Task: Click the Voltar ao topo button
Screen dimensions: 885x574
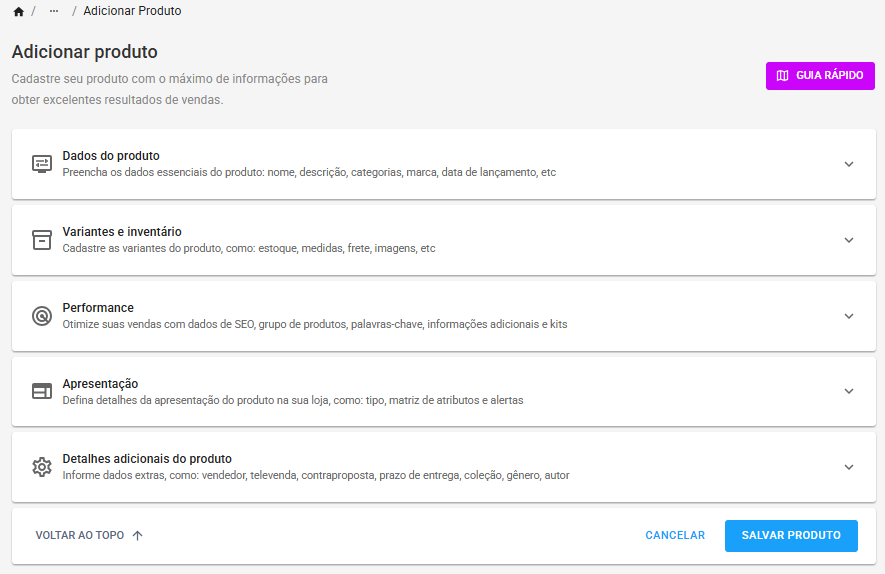Action: pyautogui.click(x=89, y=536)
